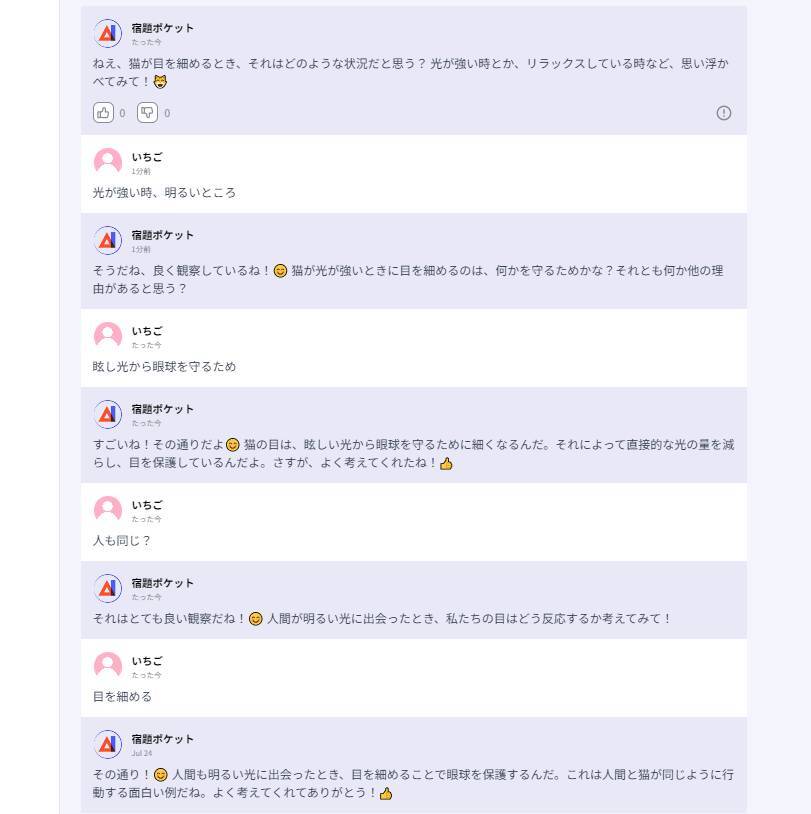Screen dimensions: 811x814
Task: Click the thumbs down dislike button
Action: click(x=147, y=113)
